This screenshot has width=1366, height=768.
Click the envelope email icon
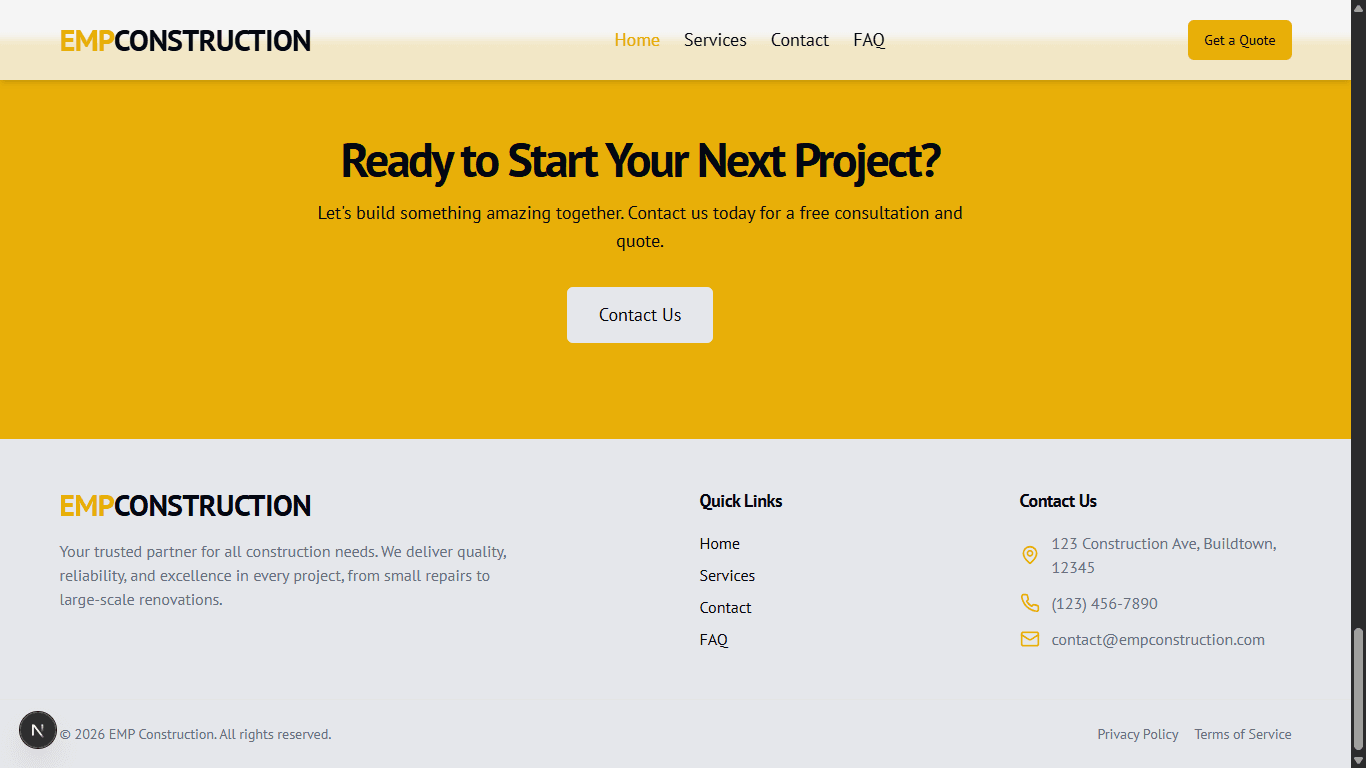[1029, 639]
